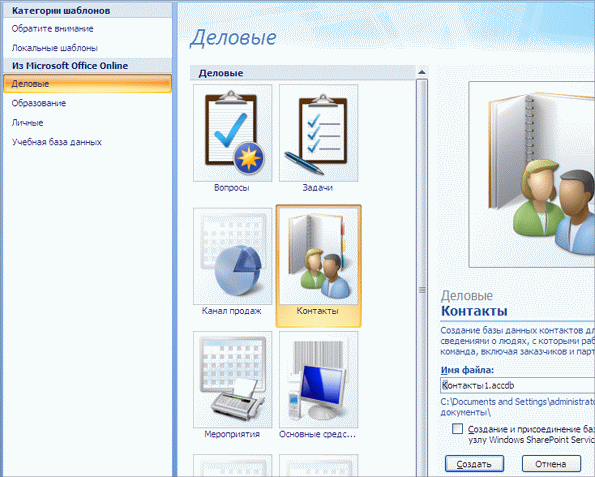The width and height of the screenshot is (595, 477).
Task: Open Обратите внимание category
Action: (x=52, y=28)
